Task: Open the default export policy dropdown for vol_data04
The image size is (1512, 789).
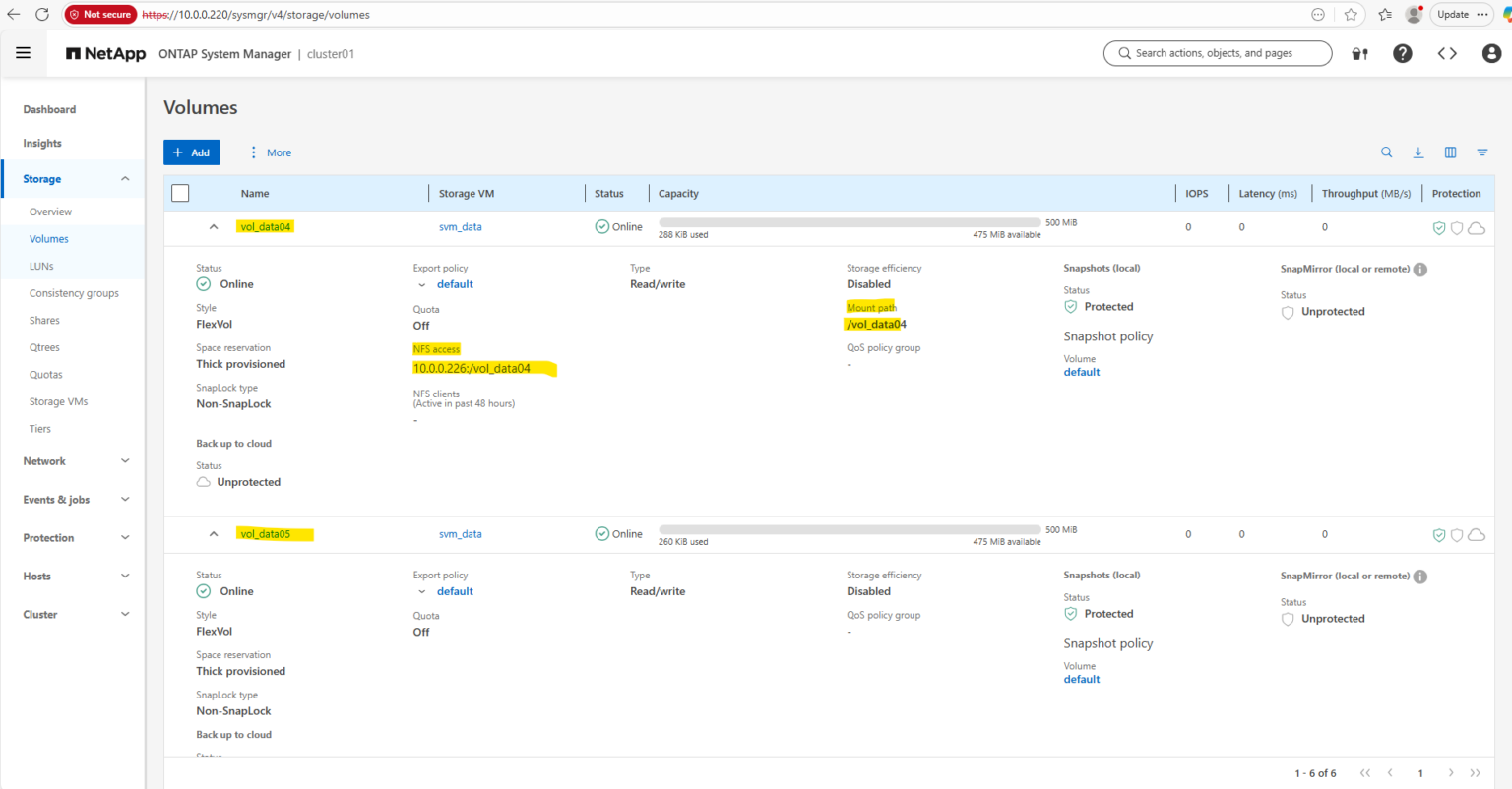Action: (421, 283)
